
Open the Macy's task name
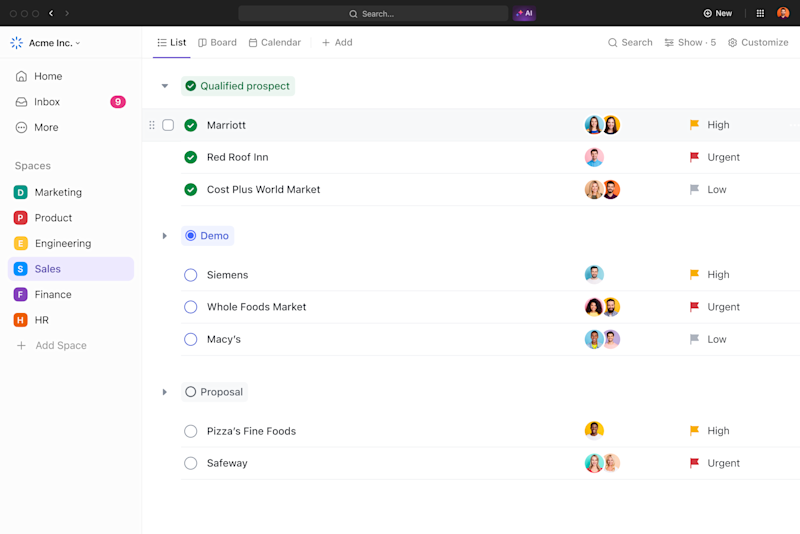[x=223, y=339]
